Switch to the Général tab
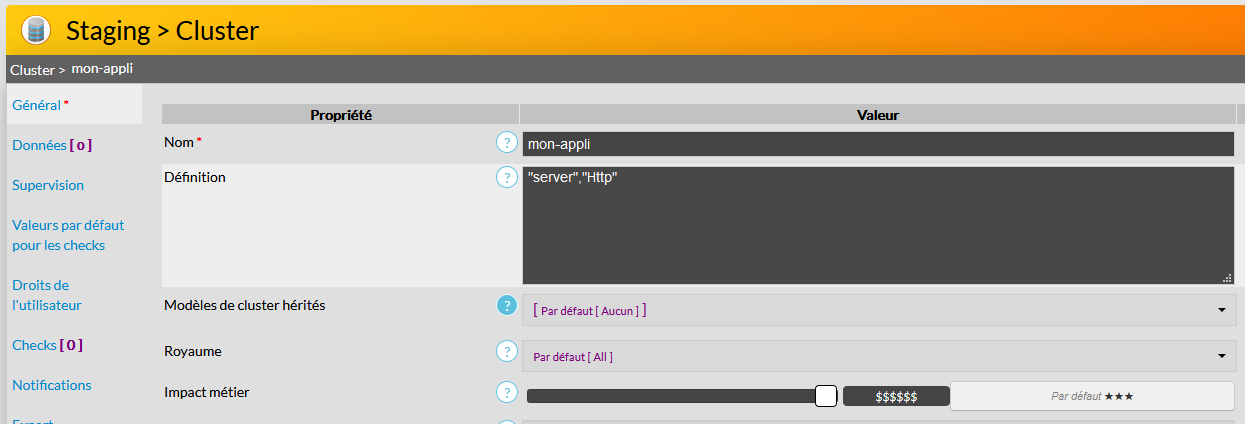 [36, 105]
